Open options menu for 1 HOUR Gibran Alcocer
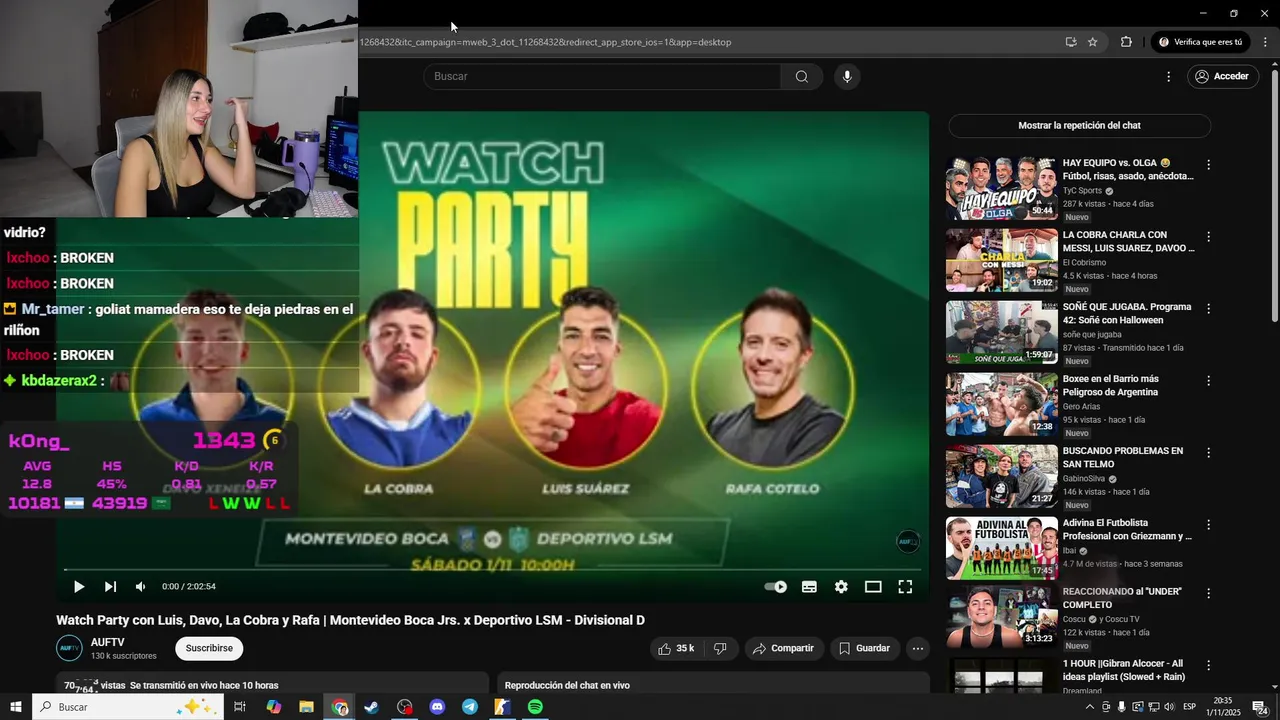The width and height of the screenshot is (1280, 720). [x=1208, y=666]
